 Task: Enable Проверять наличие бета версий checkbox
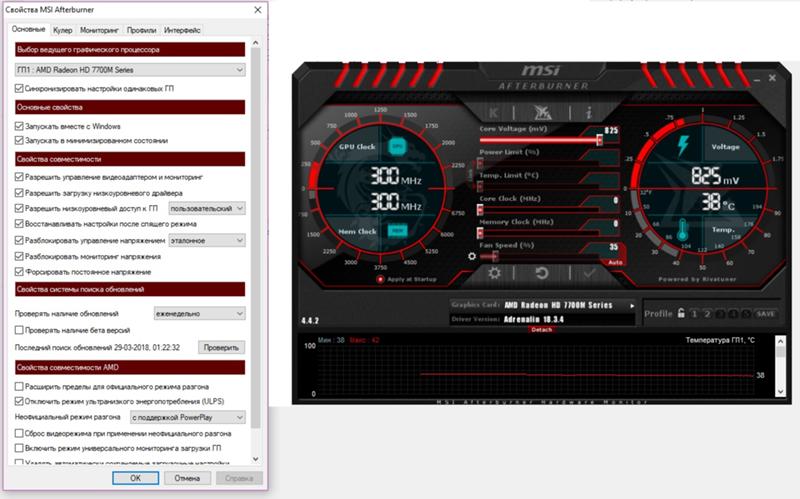pos(19,330)
